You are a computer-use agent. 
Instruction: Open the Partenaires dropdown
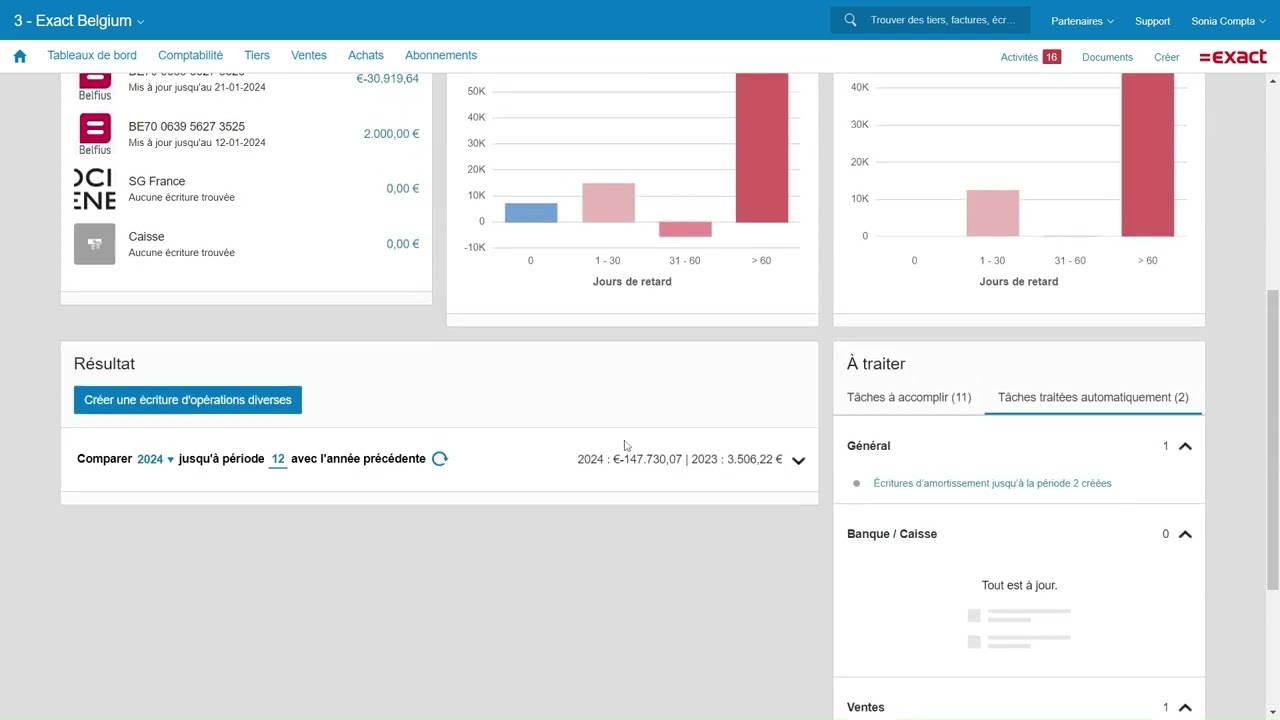(x=1082, y=21)
